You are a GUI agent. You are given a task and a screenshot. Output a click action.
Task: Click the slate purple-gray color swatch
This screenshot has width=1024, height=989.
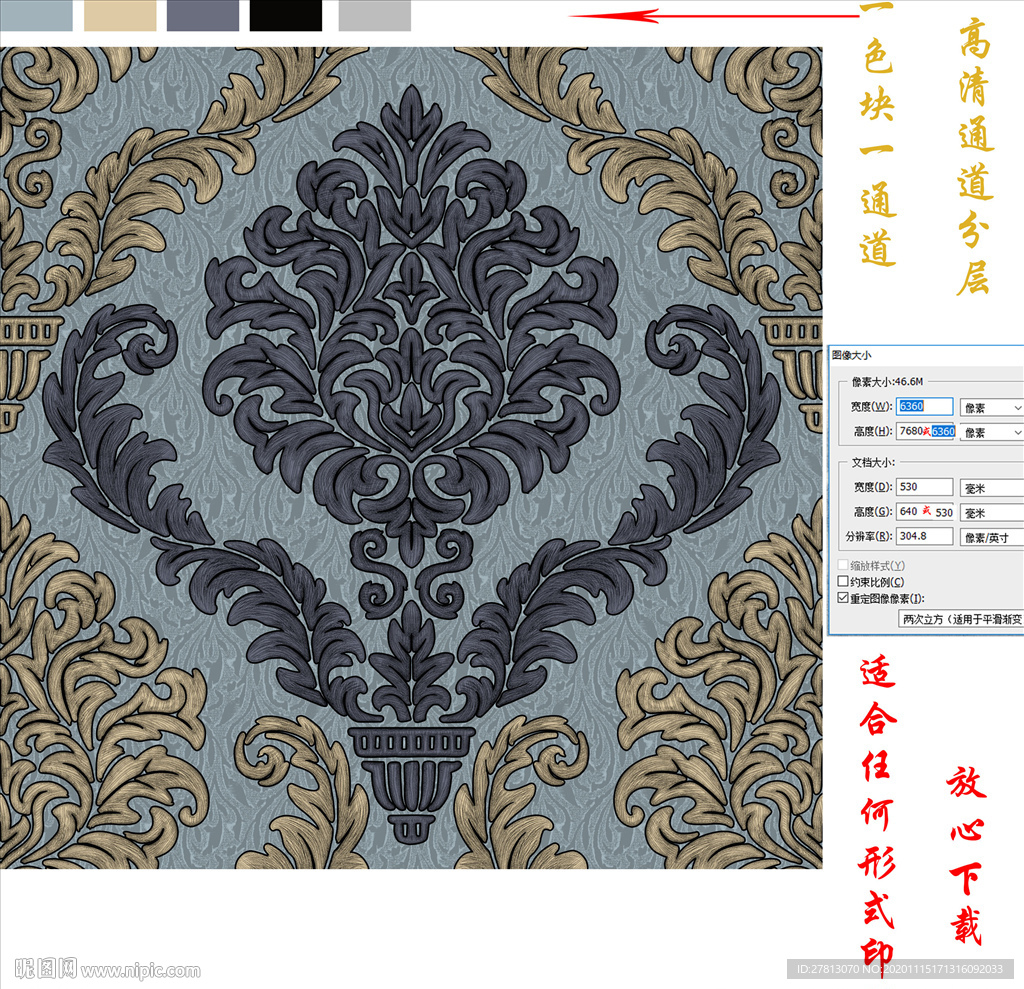click(203, 15)
